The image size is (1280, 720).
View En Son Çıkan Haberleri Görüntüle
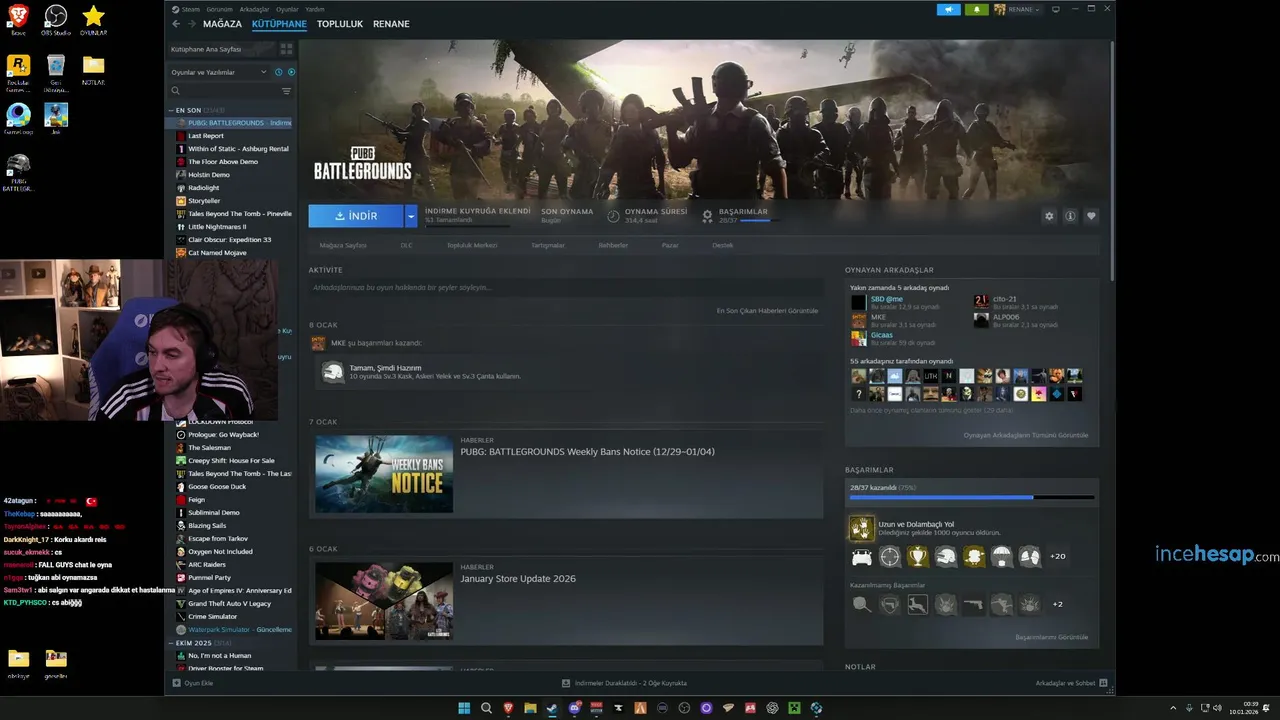(x=767, y=311)
